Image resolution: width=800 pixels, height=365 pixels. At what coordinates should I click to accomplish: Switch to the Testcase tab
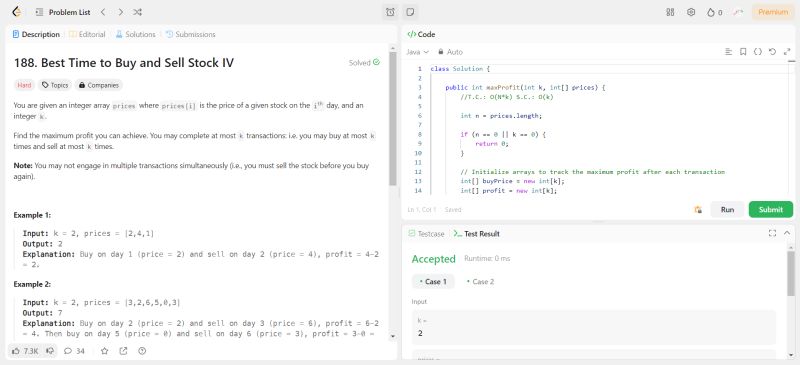[x=427, y=234]
